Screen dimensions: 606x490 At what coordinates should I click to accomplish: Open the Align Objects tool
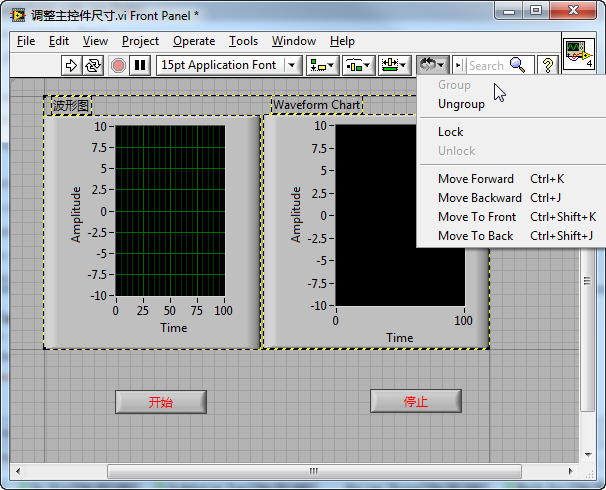(x=322, y=65)
